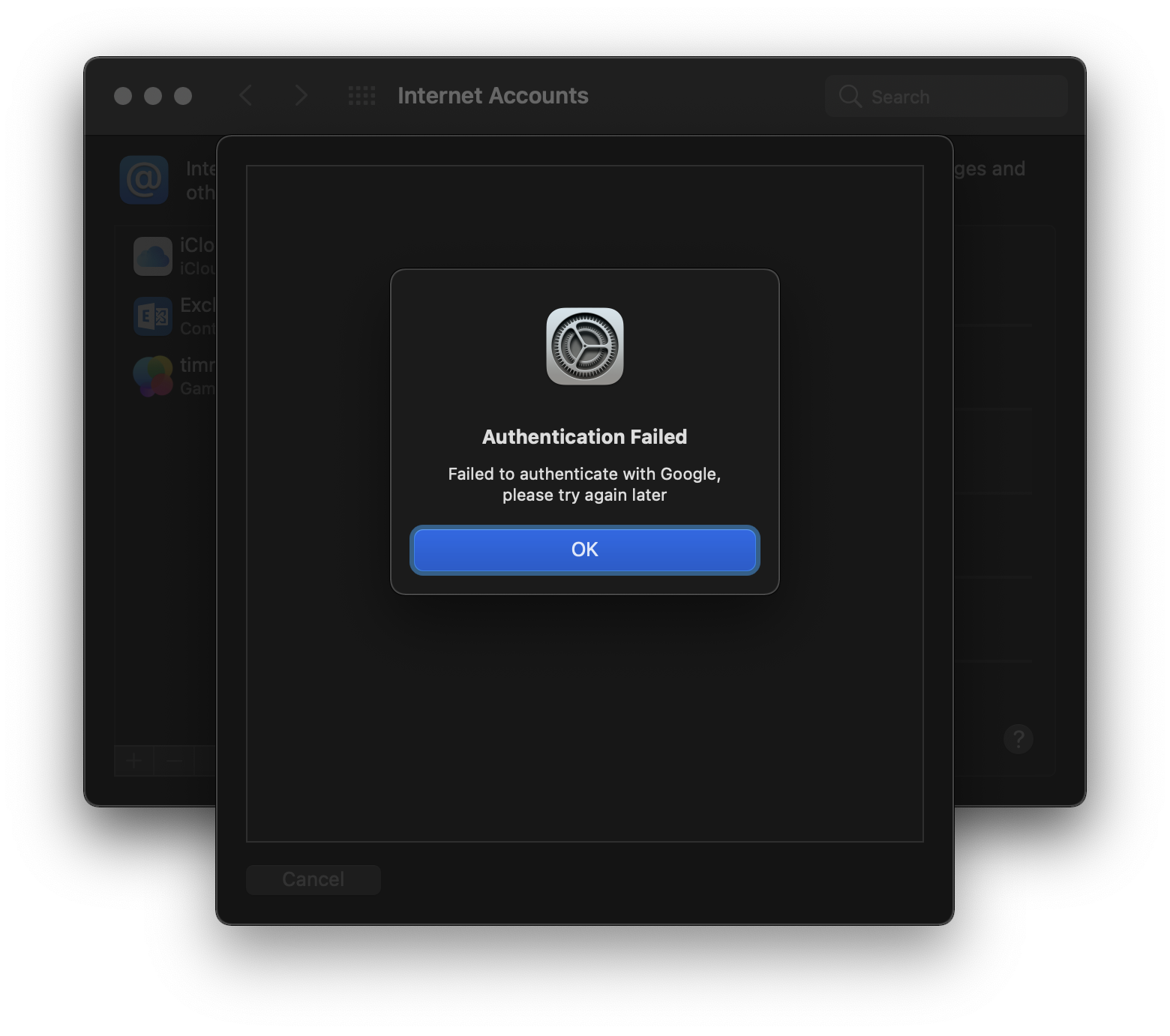The image size is (1170, 1036).
Task: Click OK in the Authentication Failed dialog
Action: [585, 550]
